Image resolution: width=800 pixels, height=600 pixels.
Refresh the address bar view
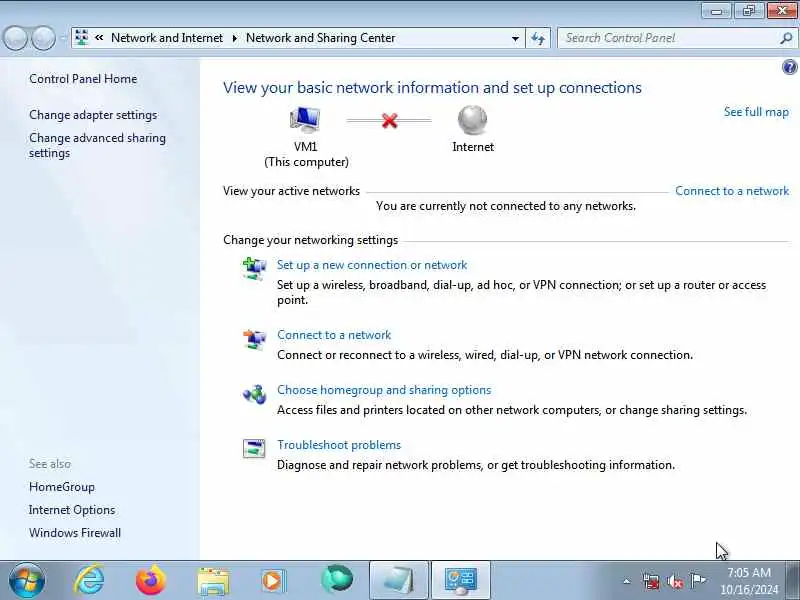pyautogui.click(x=538, y=38)
